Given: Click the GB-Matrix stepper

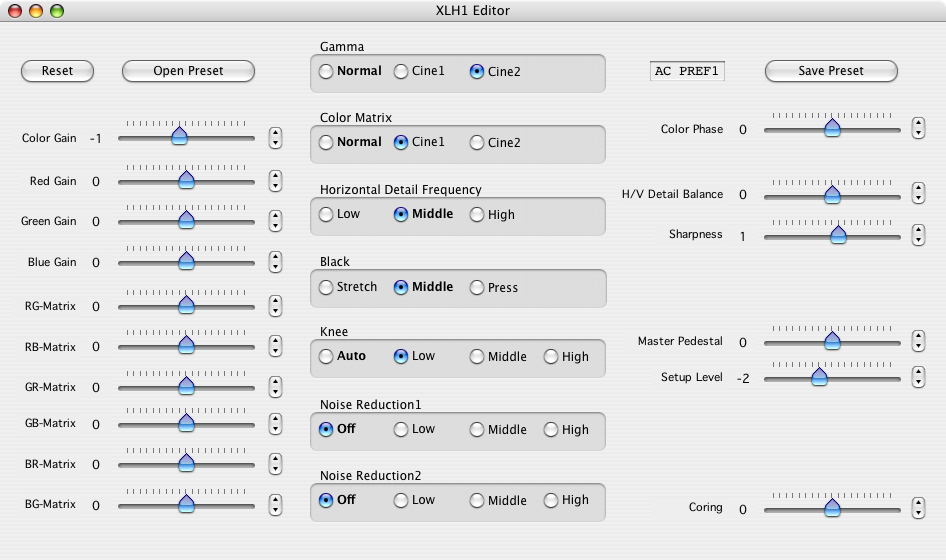Looking at the screenshot, I should pos(275,424).
